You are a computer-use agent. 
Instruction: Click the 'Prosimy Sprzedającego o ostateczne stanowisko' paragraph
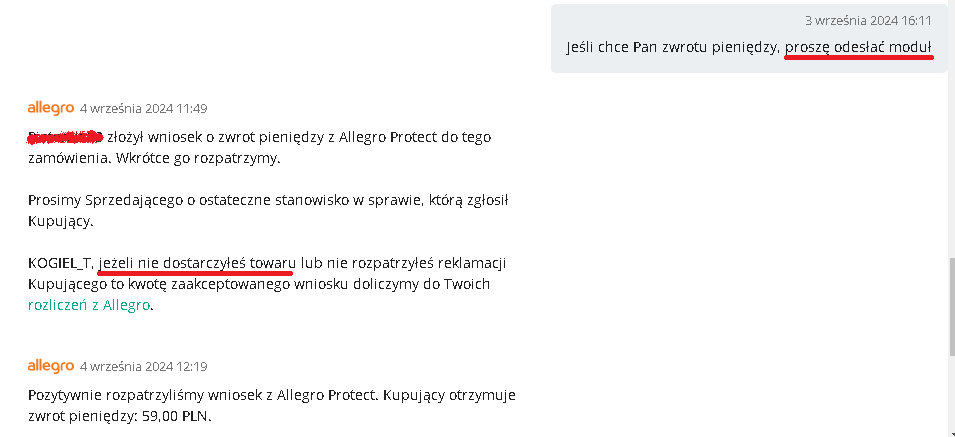[269, 211]
